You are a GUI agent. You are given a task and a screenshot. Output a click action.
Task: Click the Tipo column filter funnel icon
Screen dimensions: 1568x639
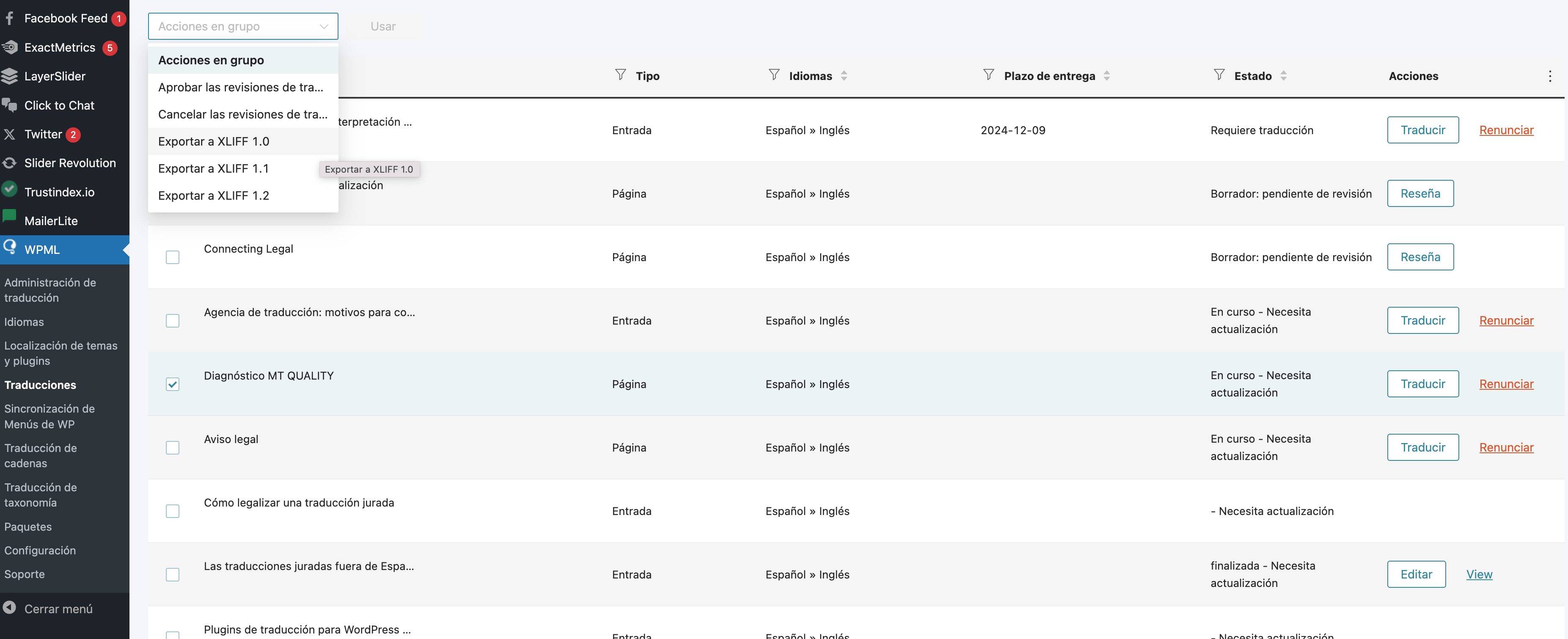click(x=620, y=75)
